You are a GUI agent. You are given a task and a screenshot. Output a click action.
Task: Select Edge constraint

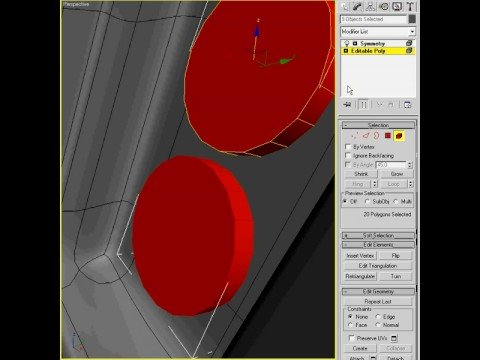tap(378, 316)
